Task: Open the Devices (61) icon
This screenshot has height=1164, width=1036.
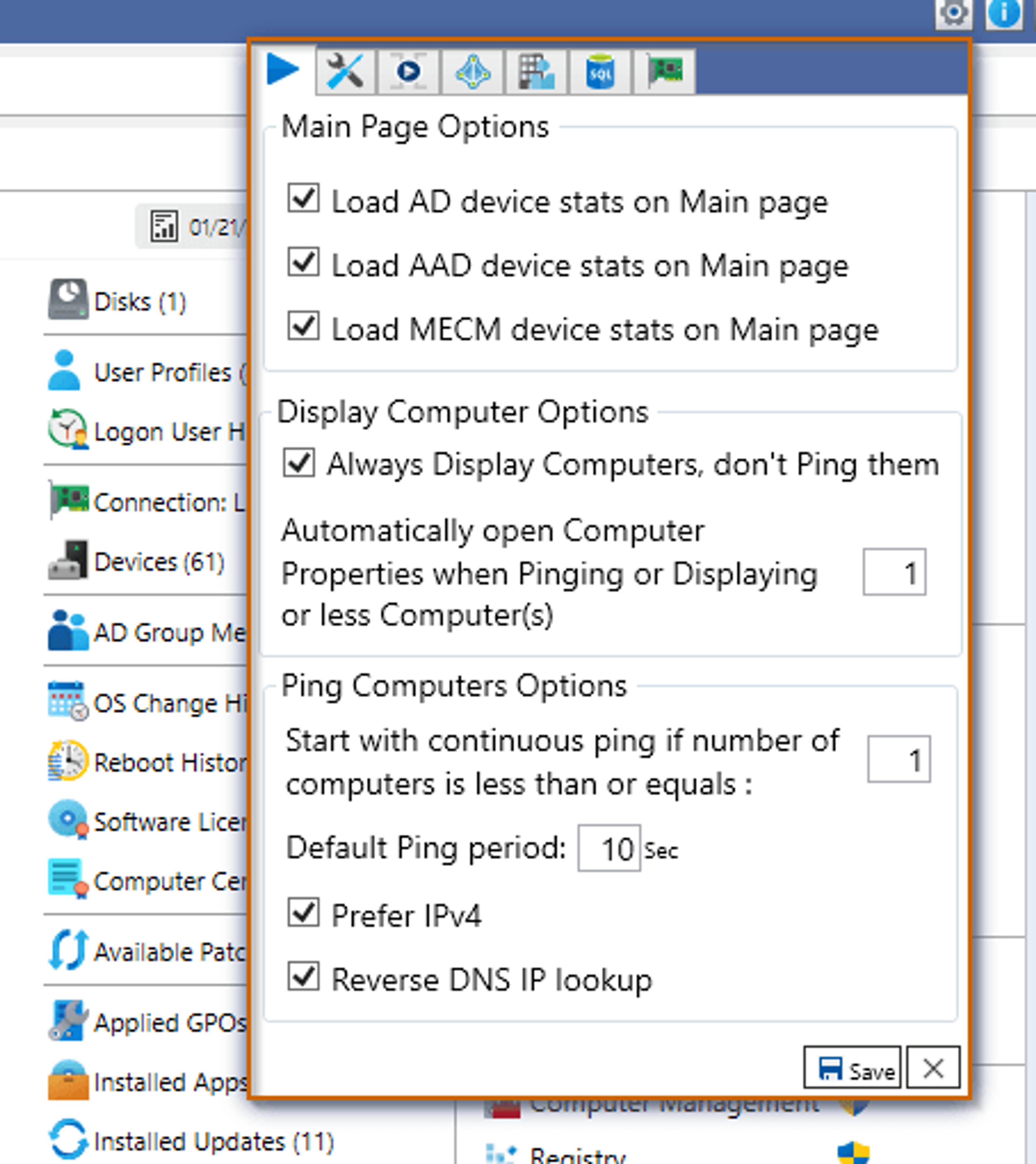Action: tap(68, 560)
